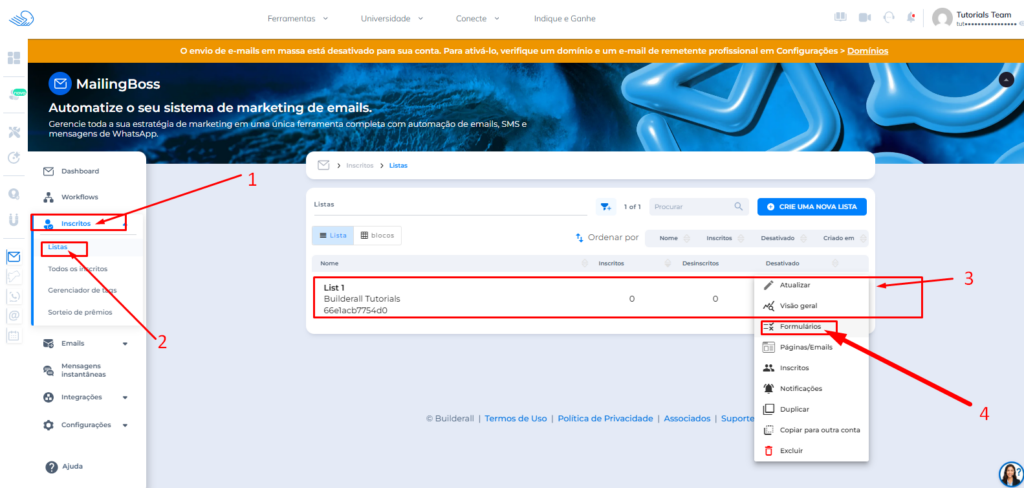The width and height of the screenshot is (1024, 488).
Task: Open the book icon in top bar
Action: tap(840, 18)
